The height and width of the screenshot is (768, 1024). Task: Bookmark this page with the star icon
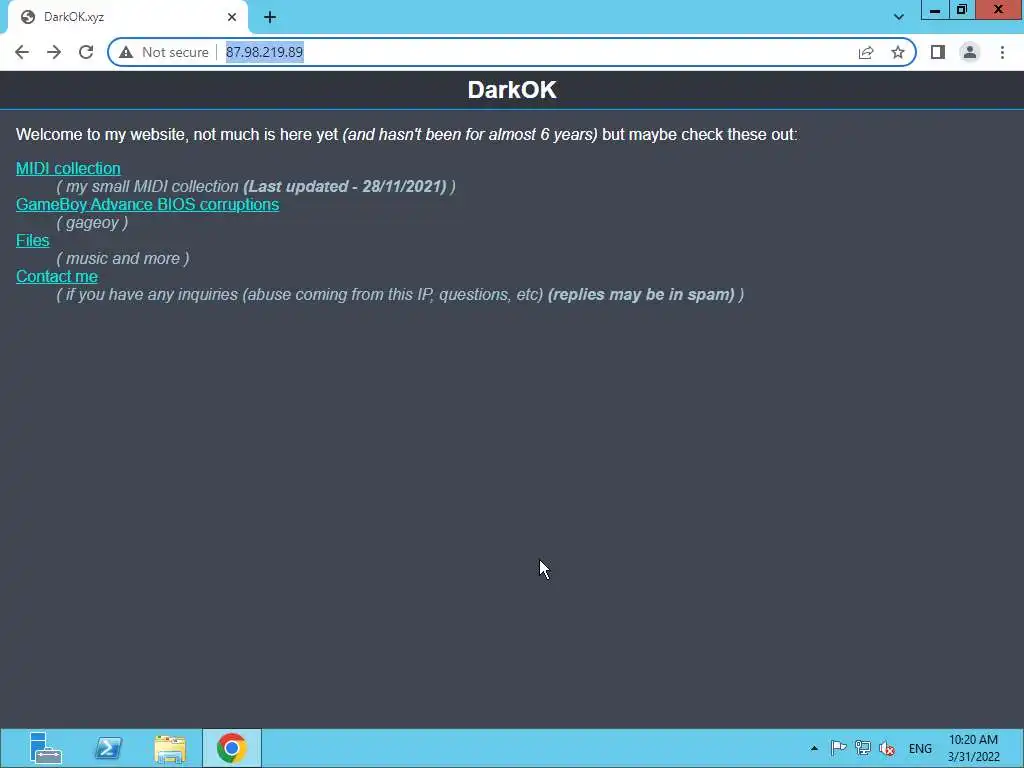point(898,52)
